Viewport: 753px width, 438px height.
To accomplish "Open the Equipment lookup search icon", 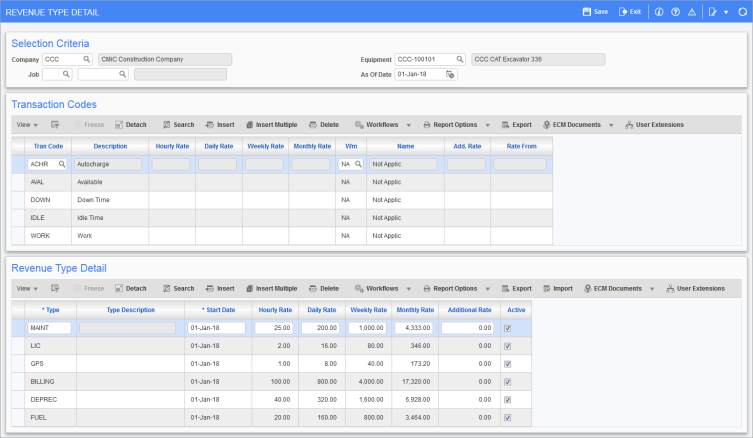I will (460, 59).
